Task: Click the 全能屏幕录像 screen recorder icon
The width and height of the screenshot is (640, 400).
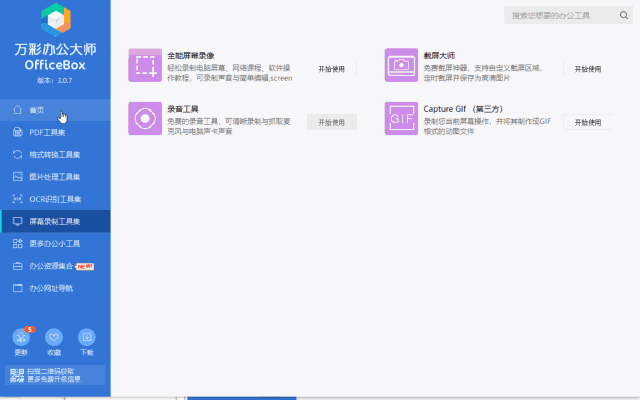Action: [x=145, y=65]
